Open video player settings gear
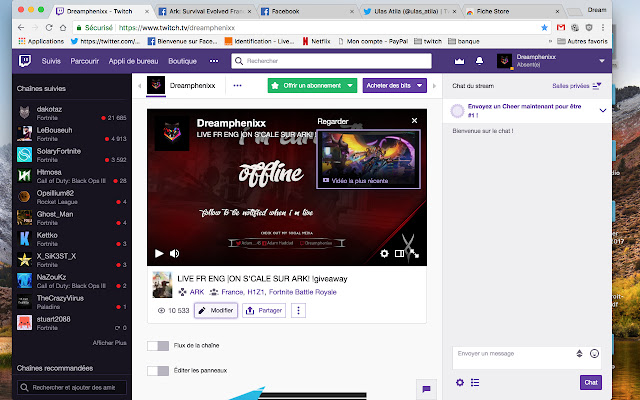 384,253
